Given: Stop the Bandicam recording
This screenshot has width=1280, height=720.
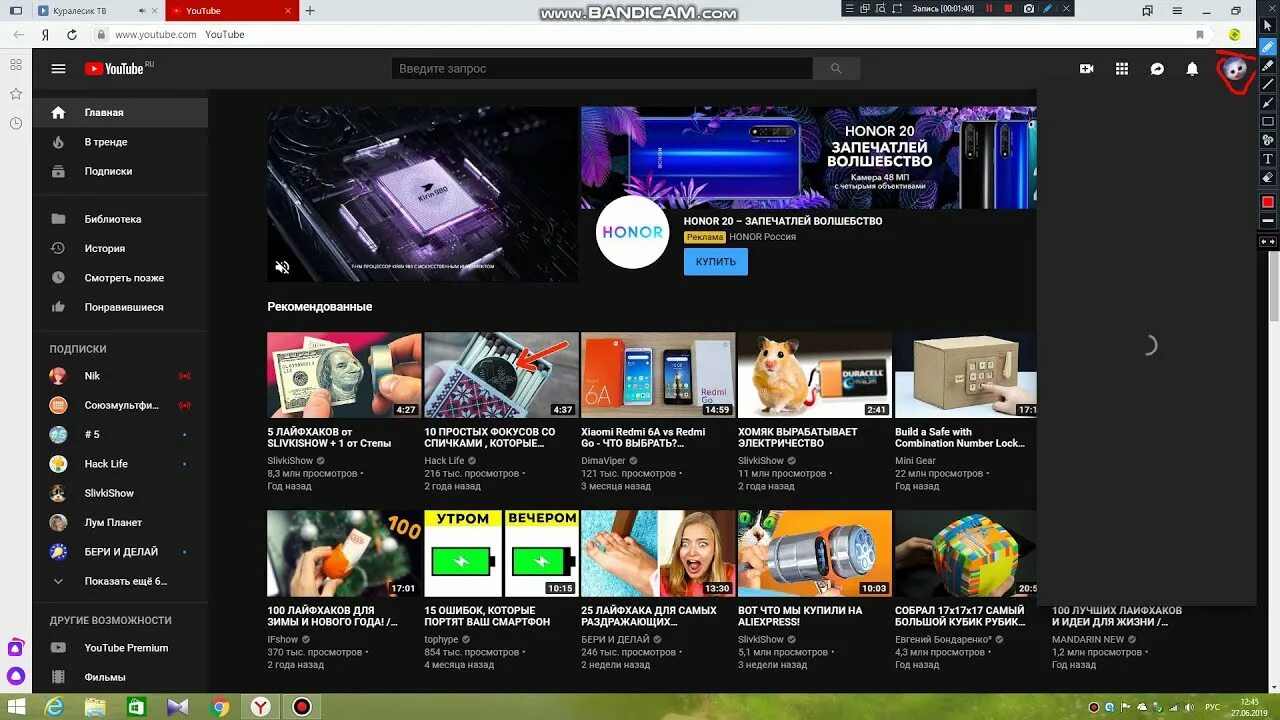Looking at the screenshot, I should coord(1008,9).
